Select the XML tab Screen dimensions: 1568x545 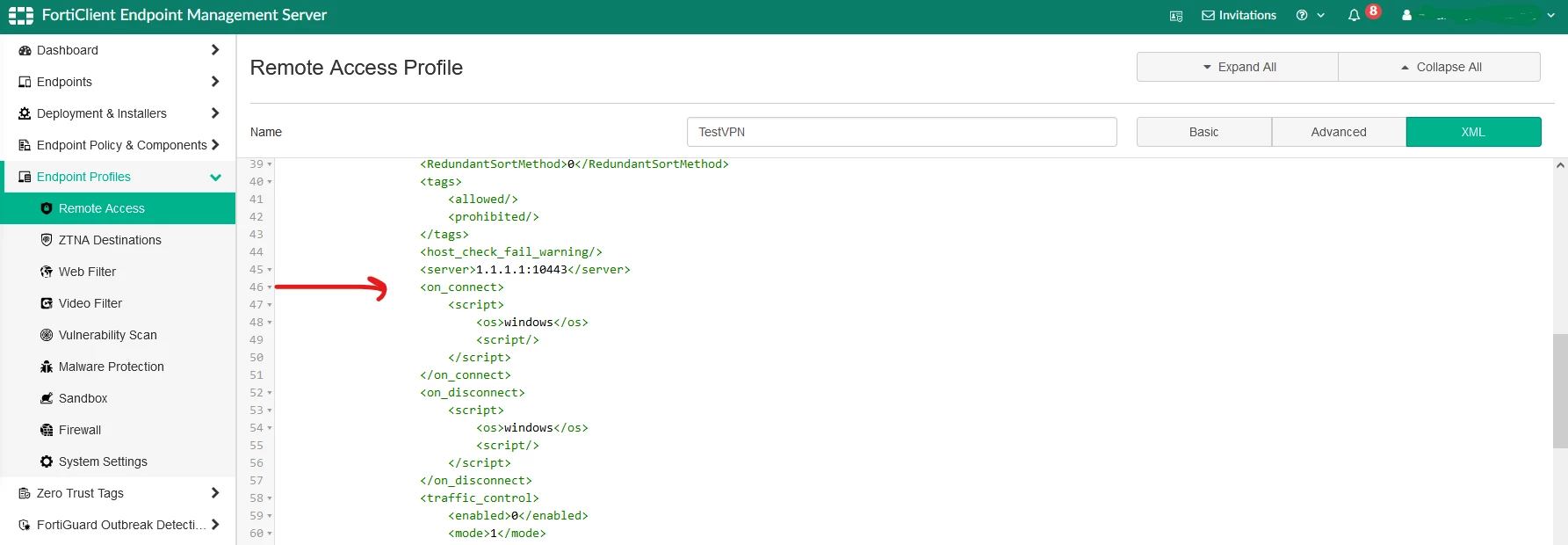click(x=1473, y=132)
